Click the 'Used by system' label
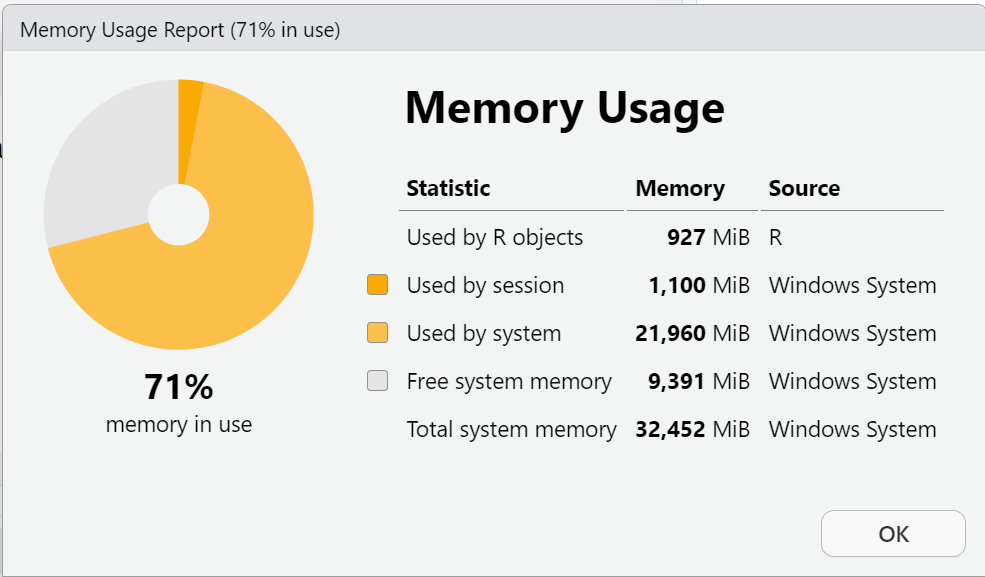This screenshot has height=577, width=985. click(483, 333)
